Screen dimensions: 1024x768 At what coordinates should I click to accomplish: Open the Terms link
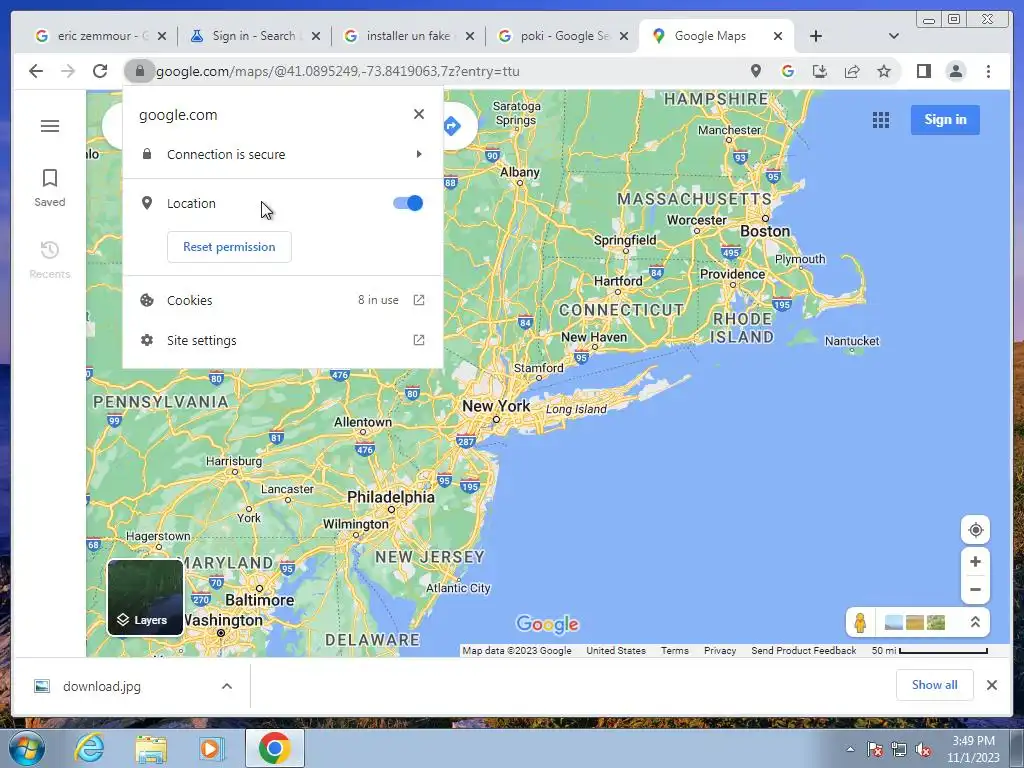[675, 650]
